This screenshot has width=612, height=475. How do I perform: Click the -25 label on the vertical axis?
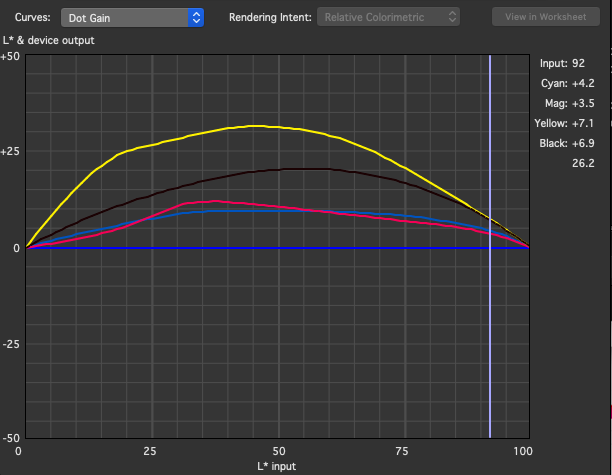[11, 343]
